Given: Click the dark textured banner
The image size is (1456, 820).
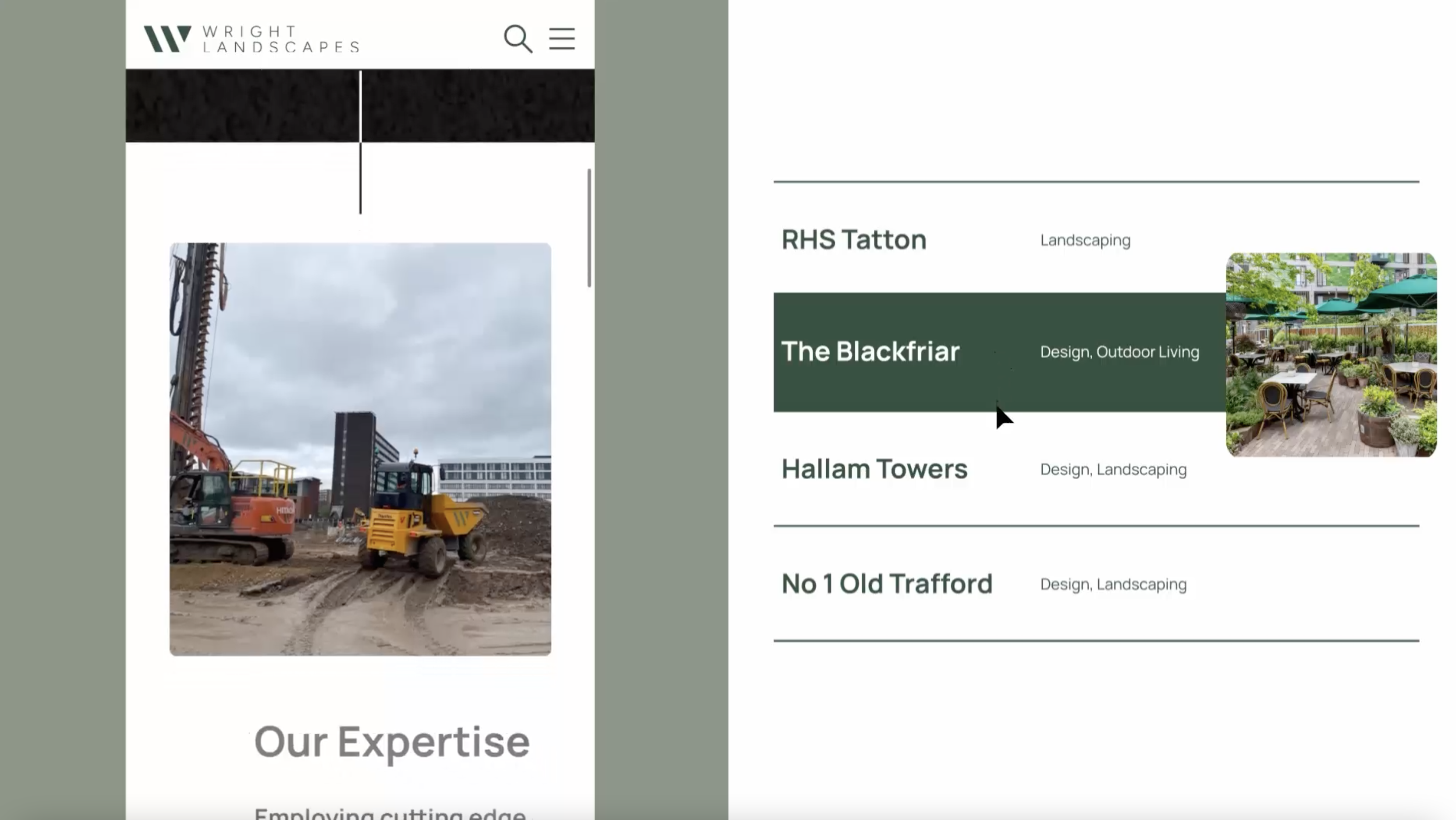Looking at the screenshot, I should (243, 106).
